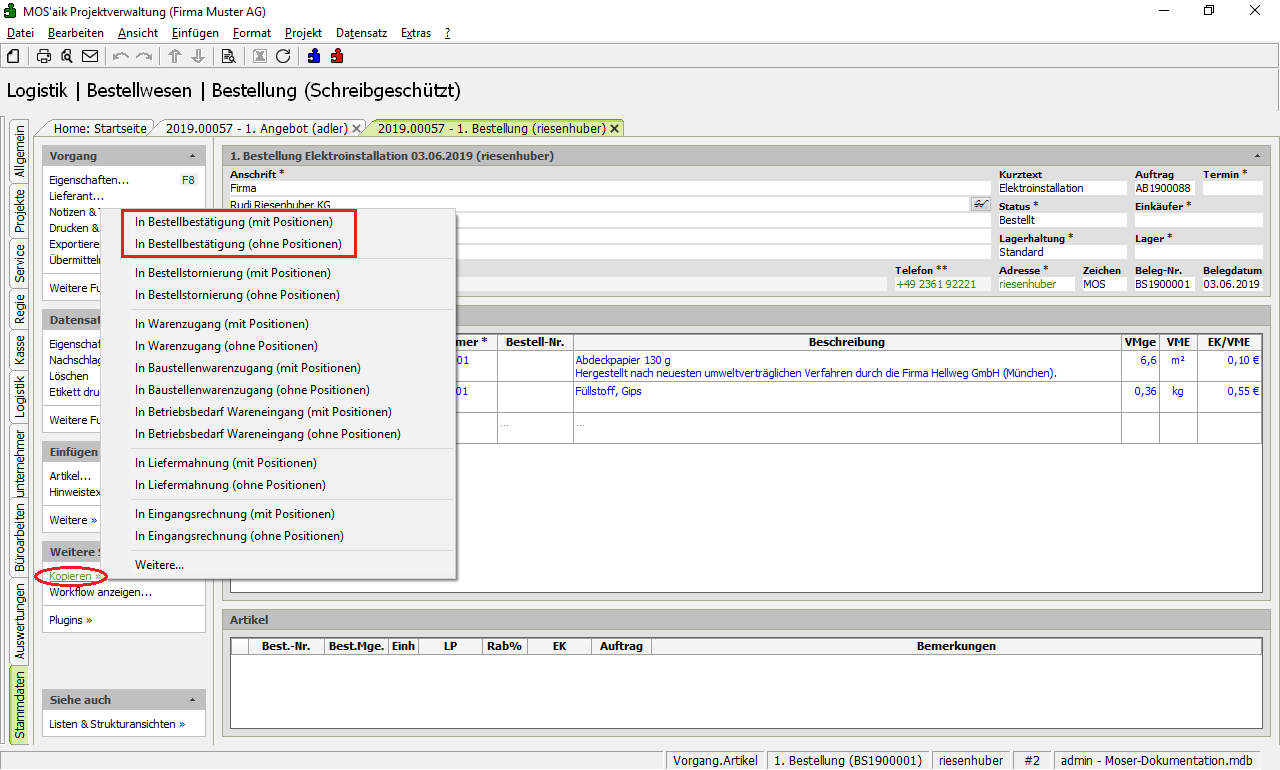Click the Workflow anzeigen link
The width and height of the screenshot is (1280, 770).
(x=100, y=592)
